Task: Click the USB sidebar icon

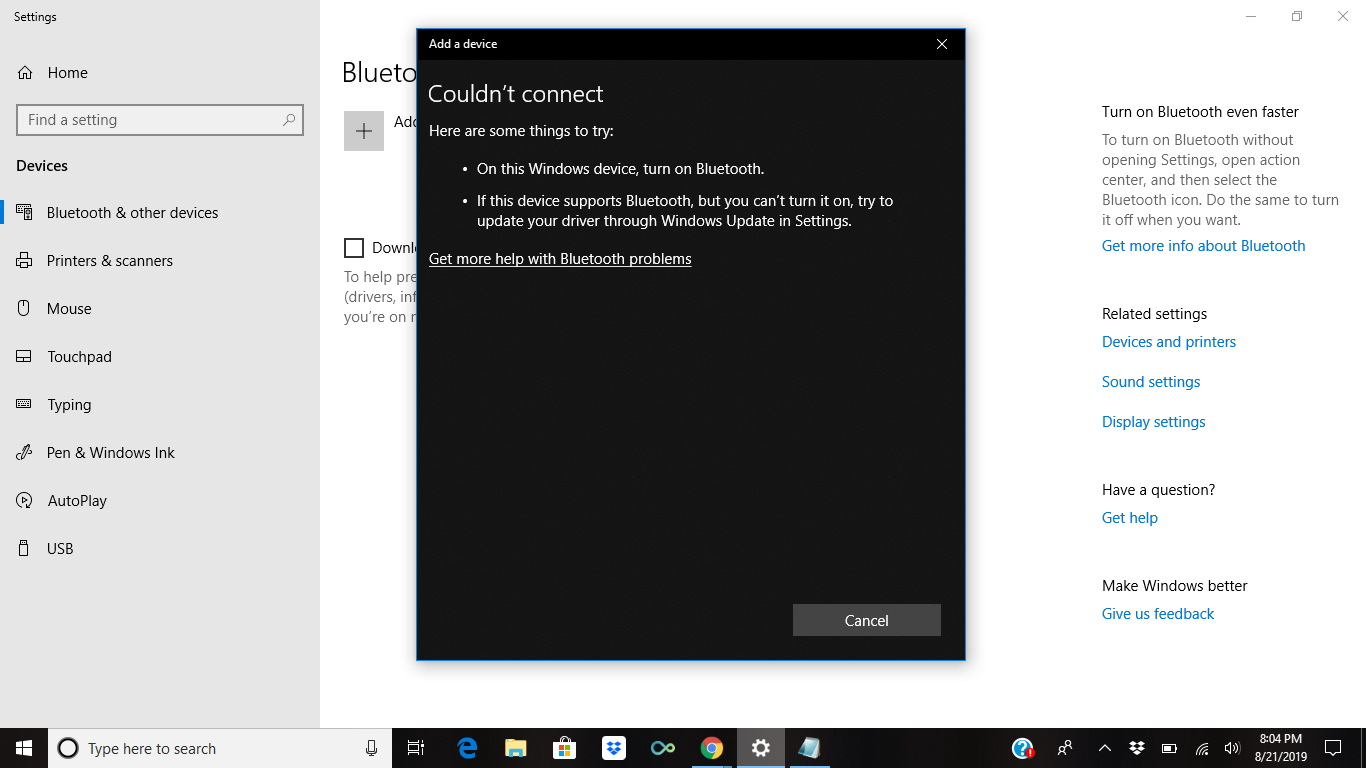Action: click(x=24, y=549)
